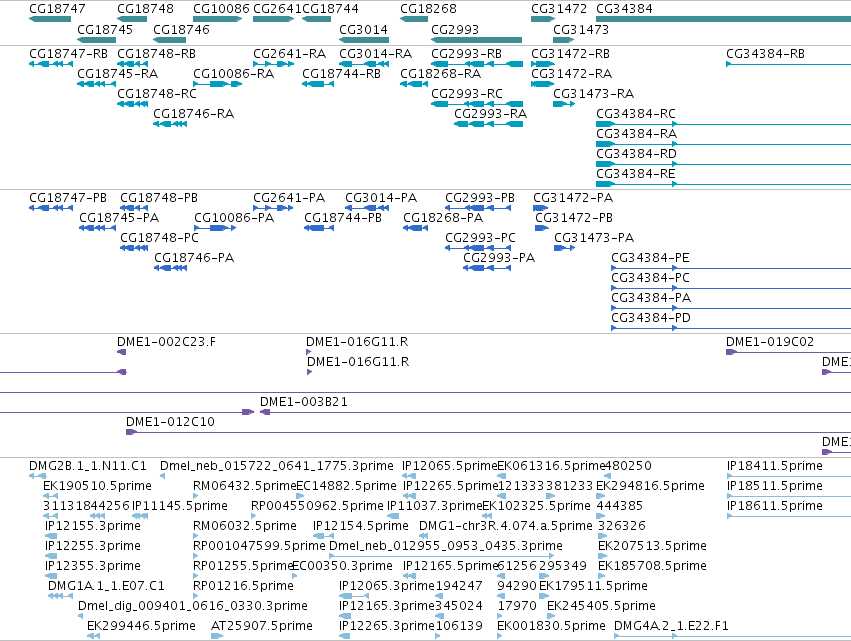
Task: Select transcript label CG10086-RA
Action: pyautogui.click(x=233, y=74)
